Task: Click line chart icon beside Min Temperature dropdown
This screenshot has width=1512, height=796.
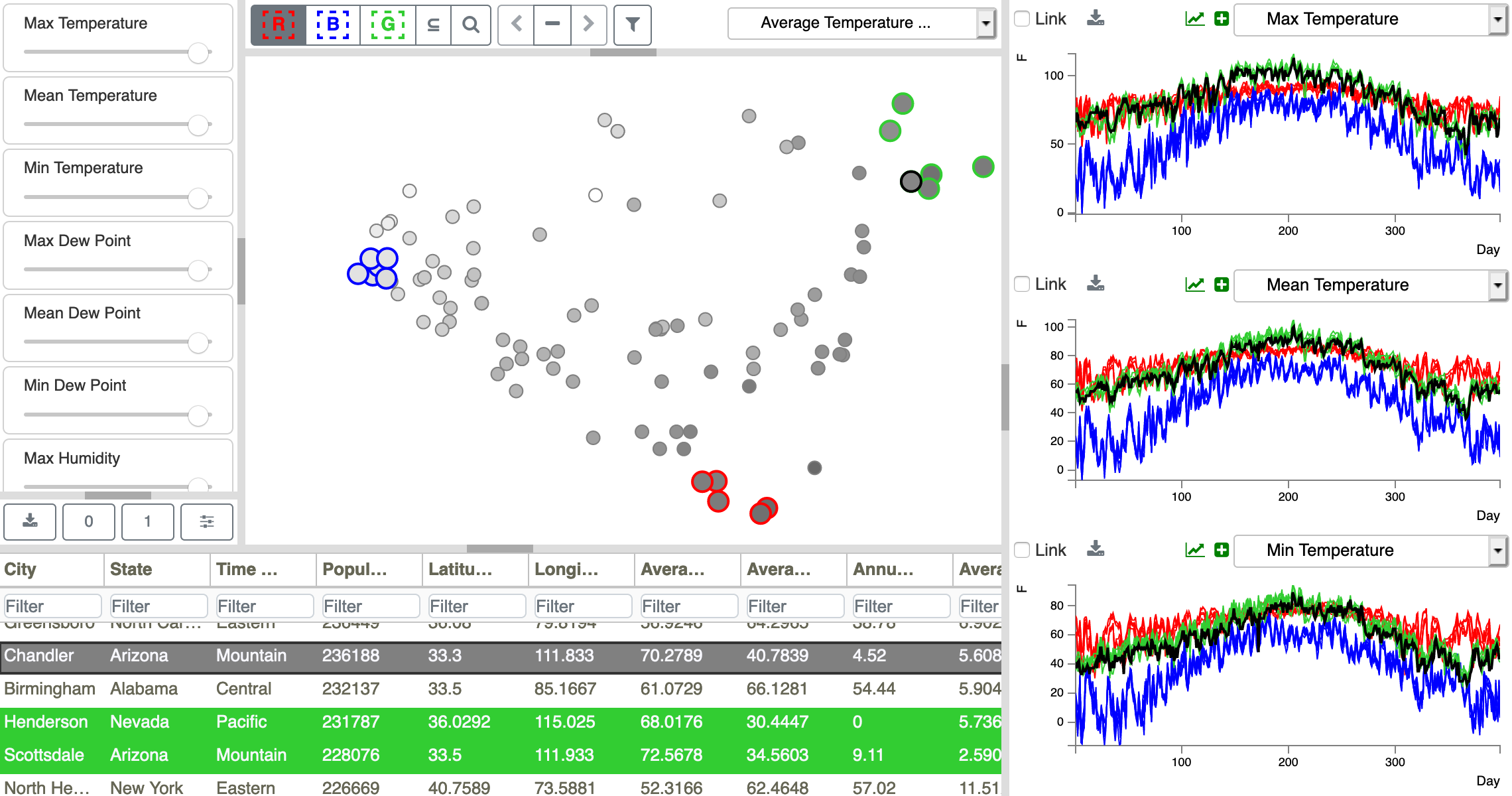Action: click(1194, 550)
